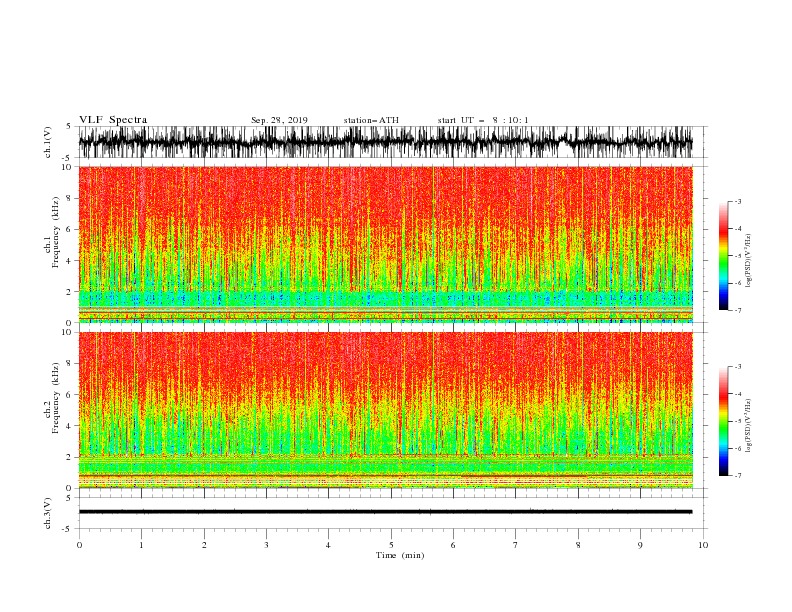Click the "2" kHz tick of ch.2 spectrogram

coord(69,457)
